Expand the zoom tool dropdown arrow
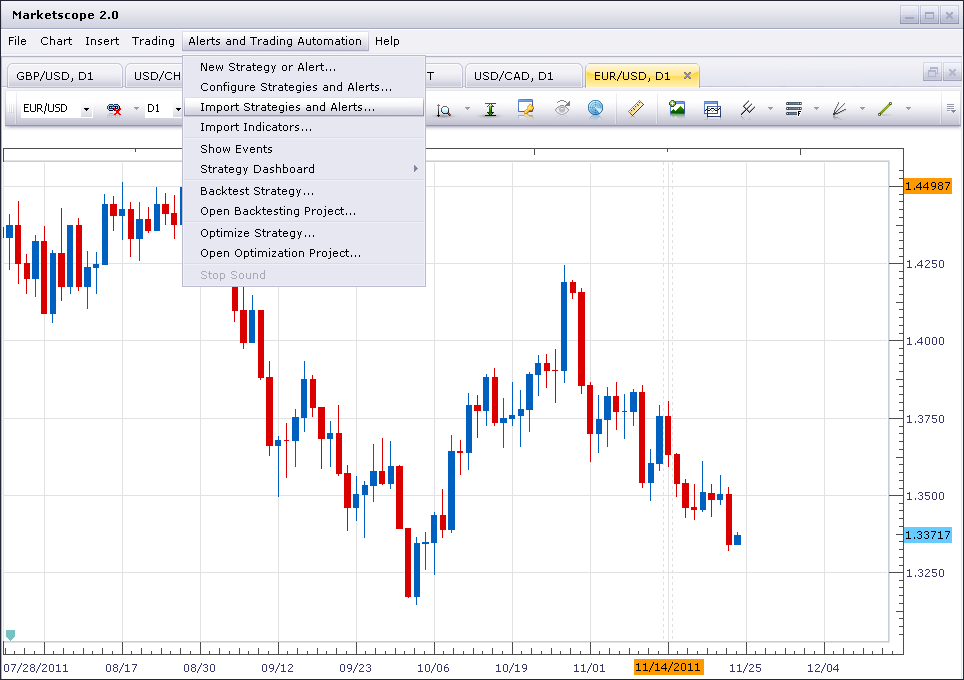This screenshot has height=680, width=964. point(467,109)
